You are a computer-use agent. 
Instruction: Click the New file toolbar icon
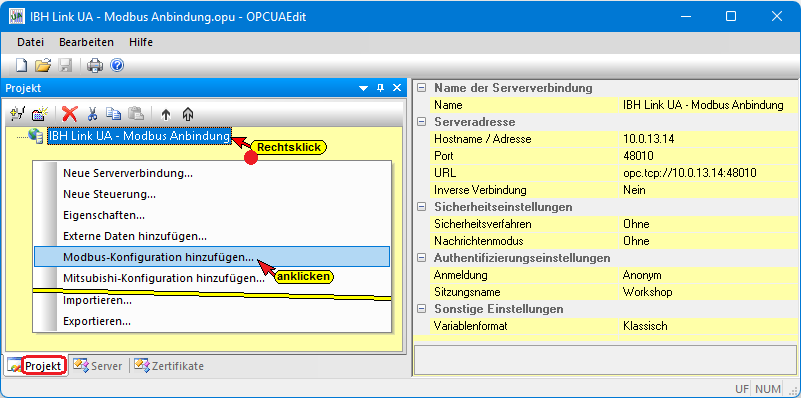[21, 65]
